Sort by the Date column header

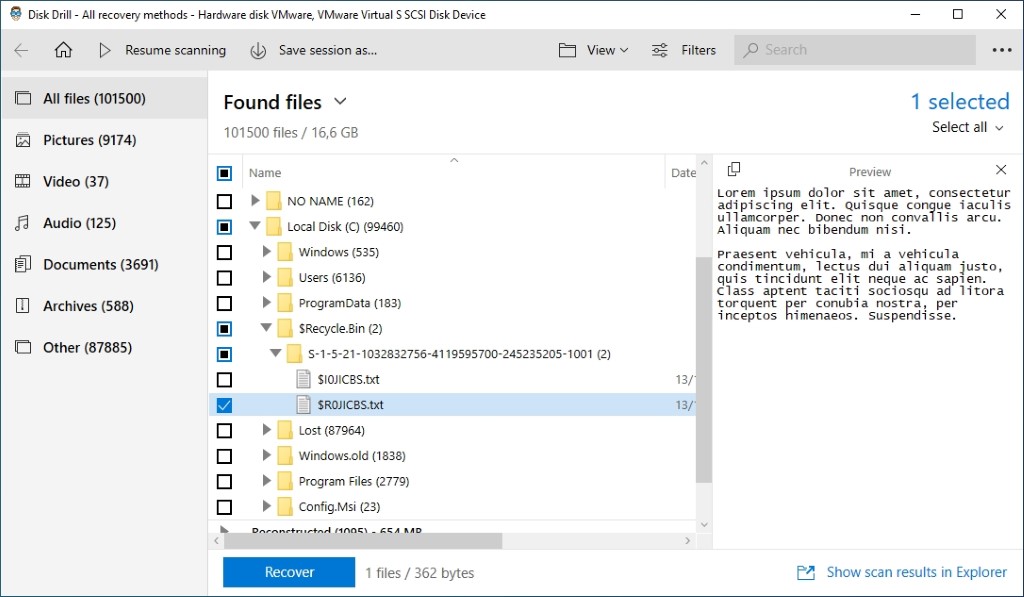pyautogui.click(x=683, y=172)
